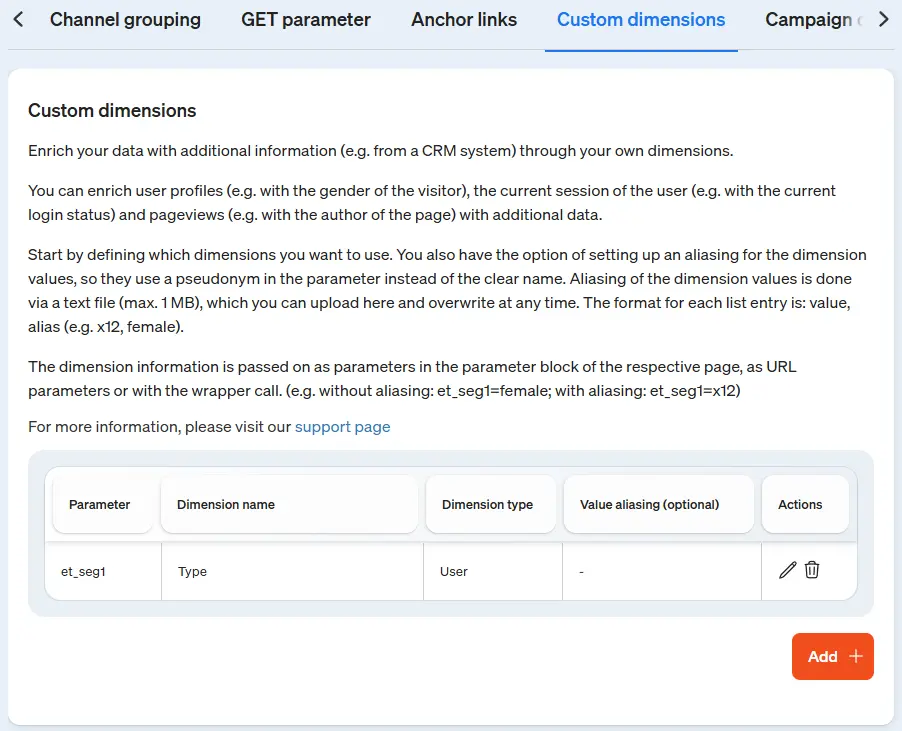This screenshot has width=902, height=731.
Task: Go to the Anchor links tab
Action: [x=464, y=20]
